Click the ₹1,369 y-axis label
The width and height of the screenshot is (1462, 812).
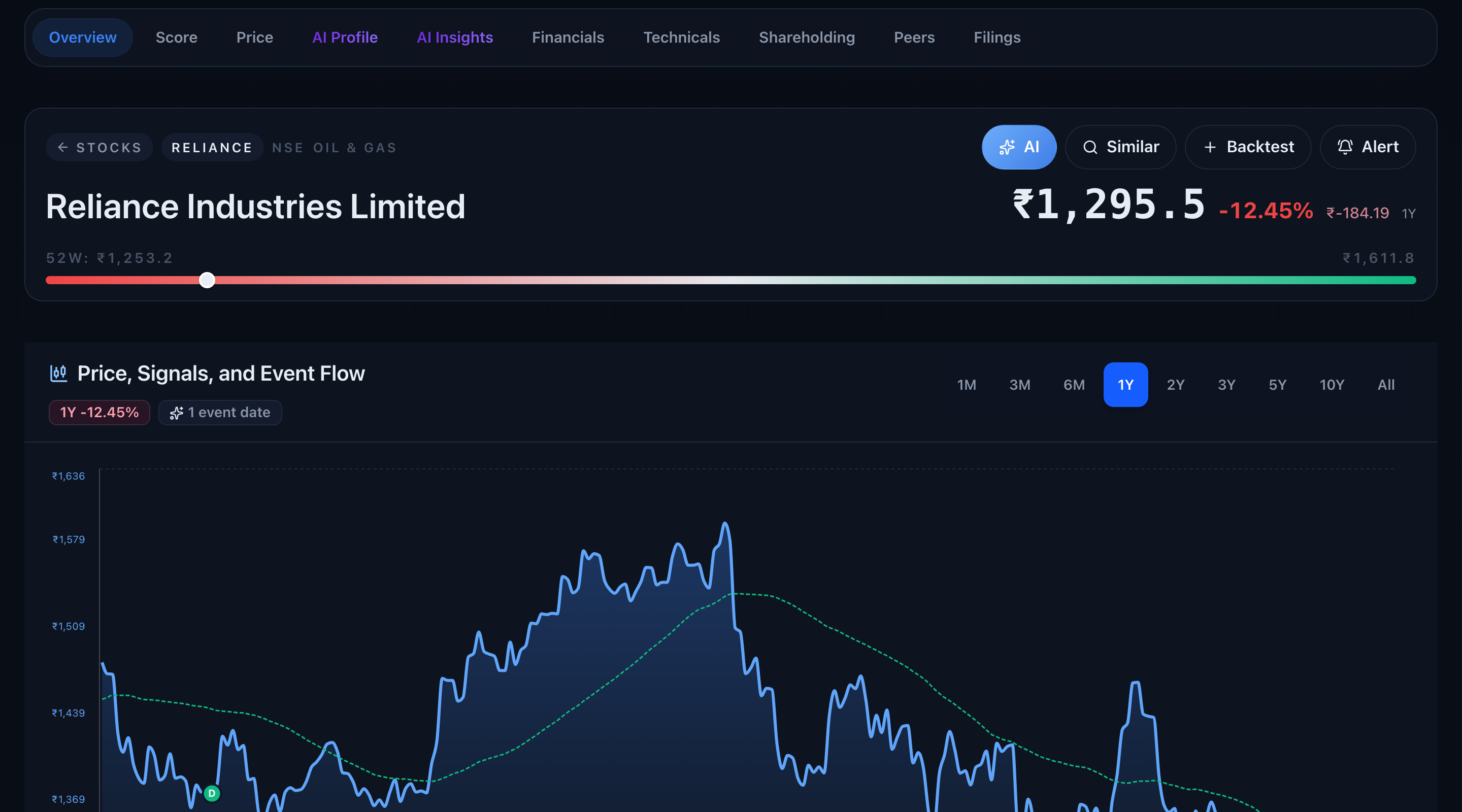tap(68, 799)
